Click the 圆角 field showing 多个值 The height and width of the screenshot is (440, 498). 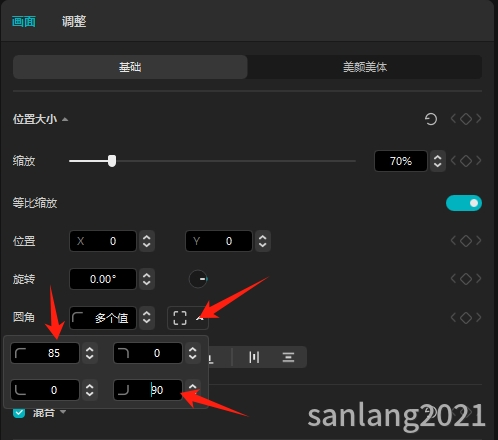pos(103,318)
